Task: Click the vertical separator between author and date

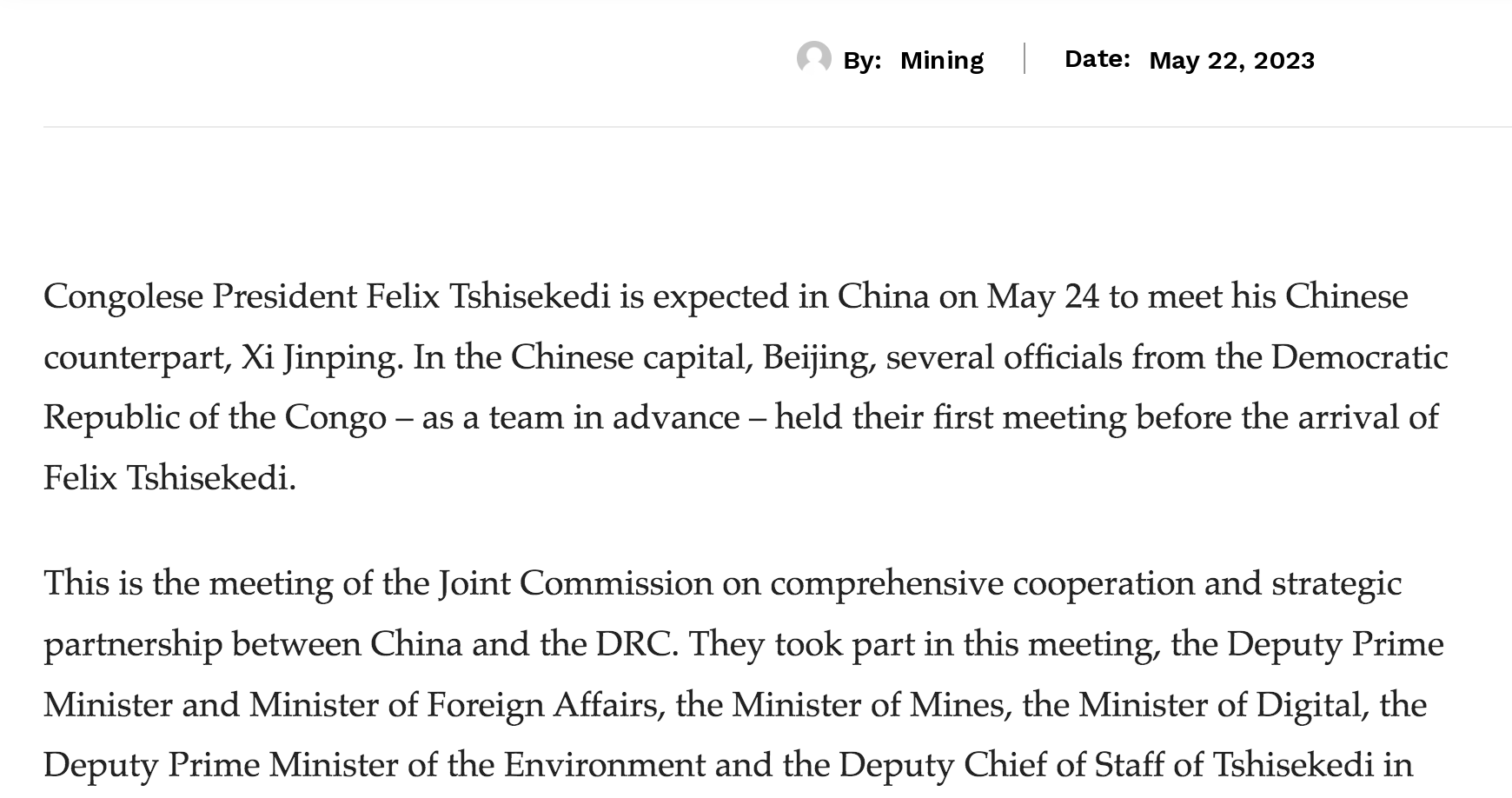Action: (x=1025, y=58)
